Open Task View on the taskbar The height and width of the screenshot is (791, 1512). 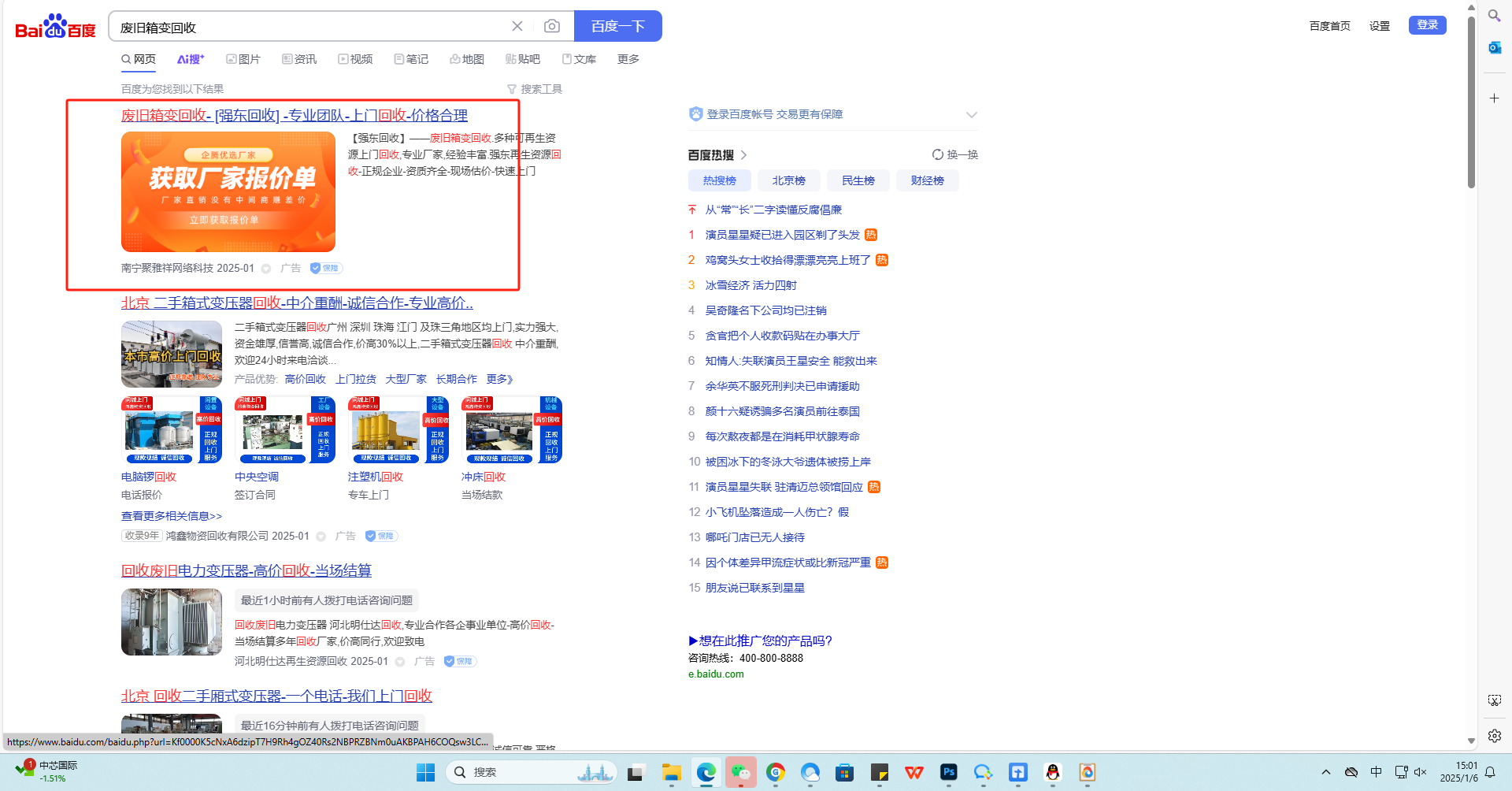636,772
